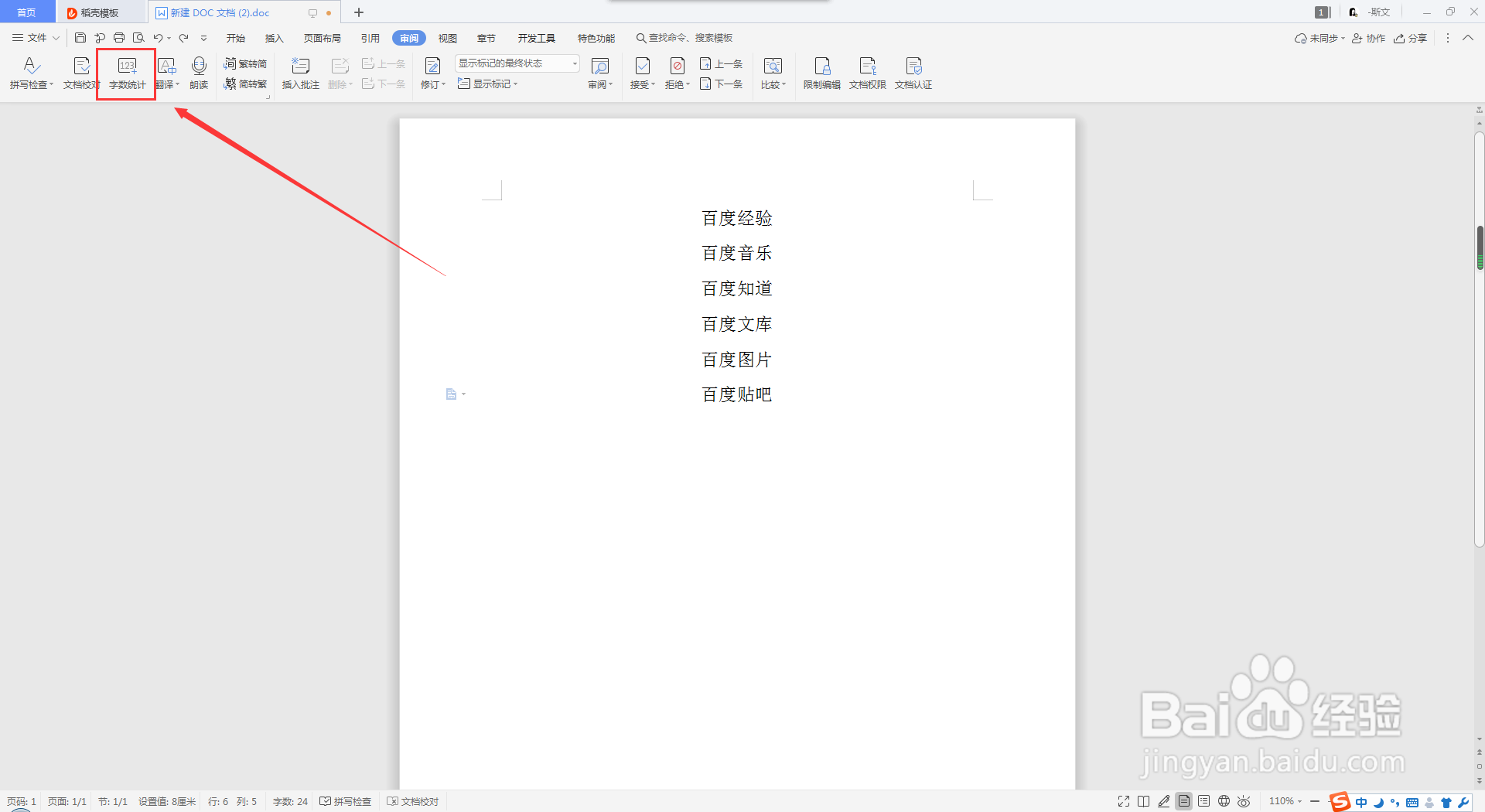Convert text with 简转繁
Viewport: 1485px width, 812px height.
coord(245,84)
